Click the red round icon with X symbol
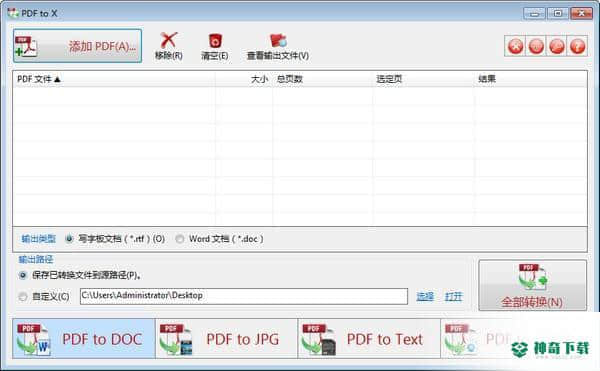Screen dimensions: 600x371 click(x=515, y=46)
